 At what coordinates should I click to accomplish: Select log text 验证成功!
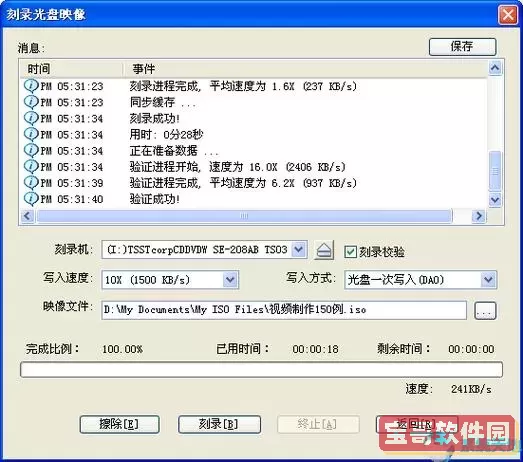coord(155,199)
